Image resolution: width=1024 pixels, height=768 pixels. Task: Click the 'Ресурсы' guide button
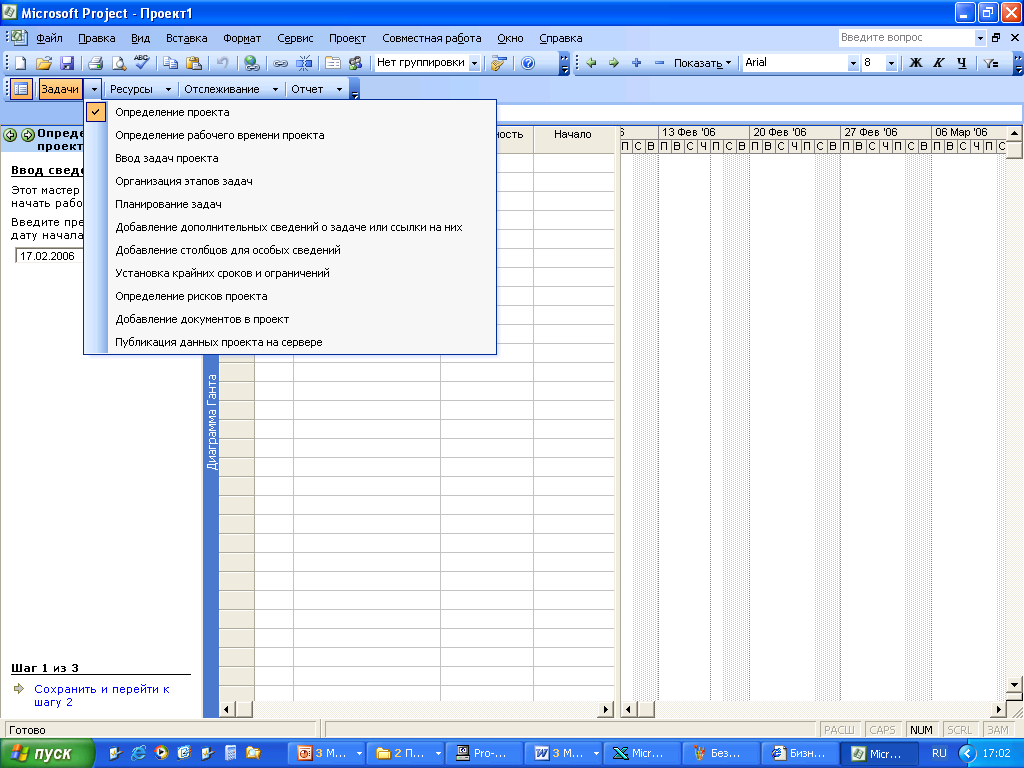tap(131, 89)
